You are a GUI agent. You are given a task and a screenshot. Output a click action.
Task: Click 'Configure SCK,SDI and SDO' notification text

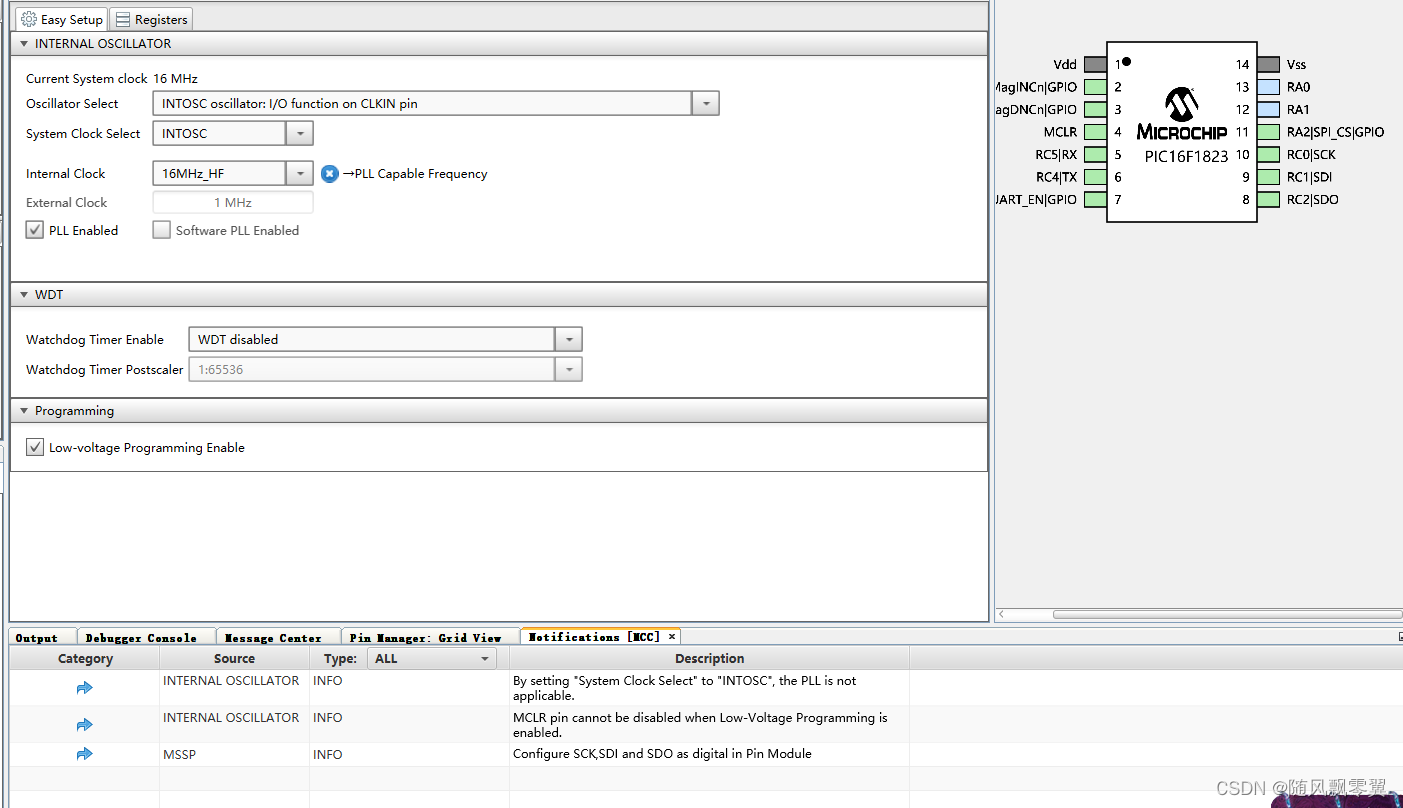point(662,754)
